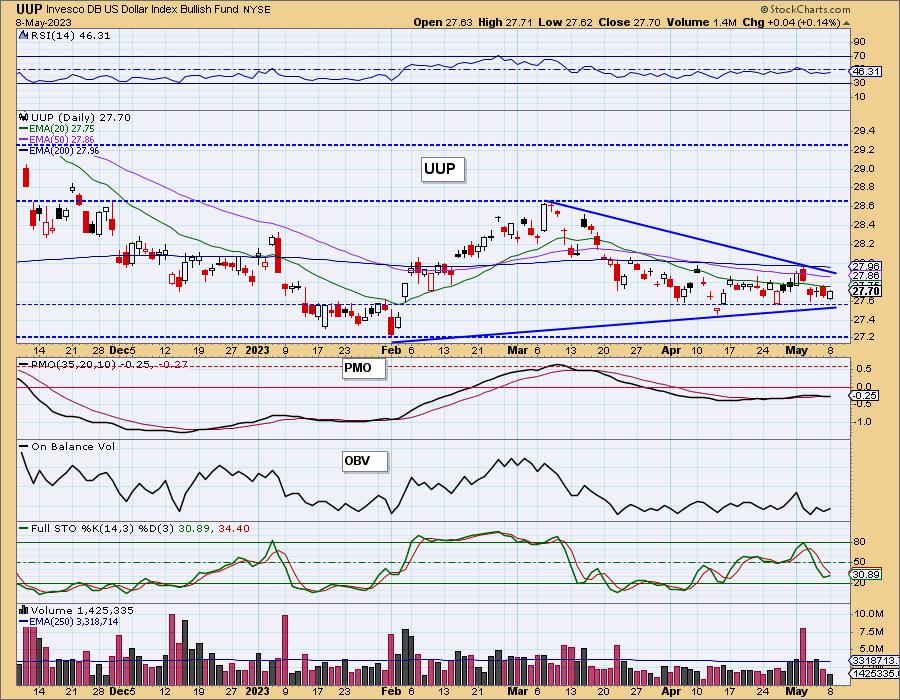Click the navy line swatch for EMA(200)
Image resolution: width=900 pixels, height=700 pixels.
(x=23, y=150)
